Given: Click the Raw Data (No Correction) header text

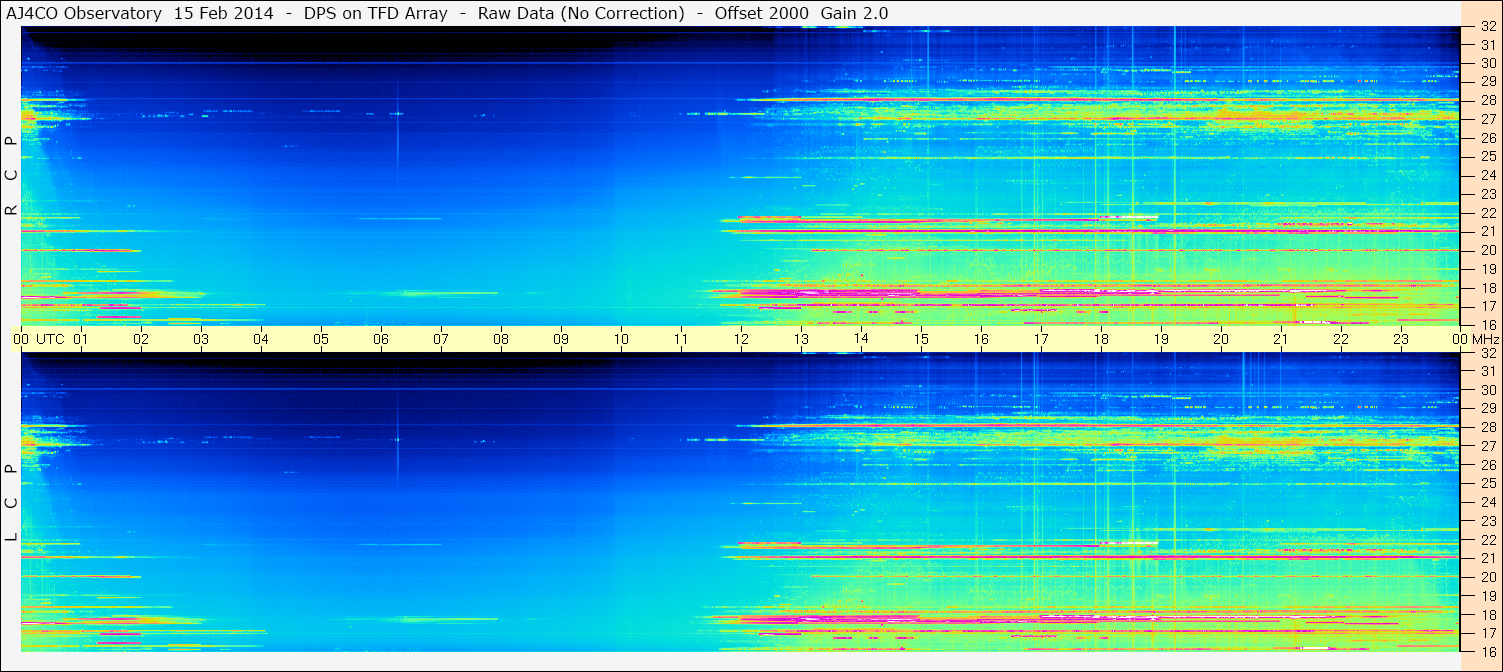Looking at the screenshot, I should pos(581,13).
